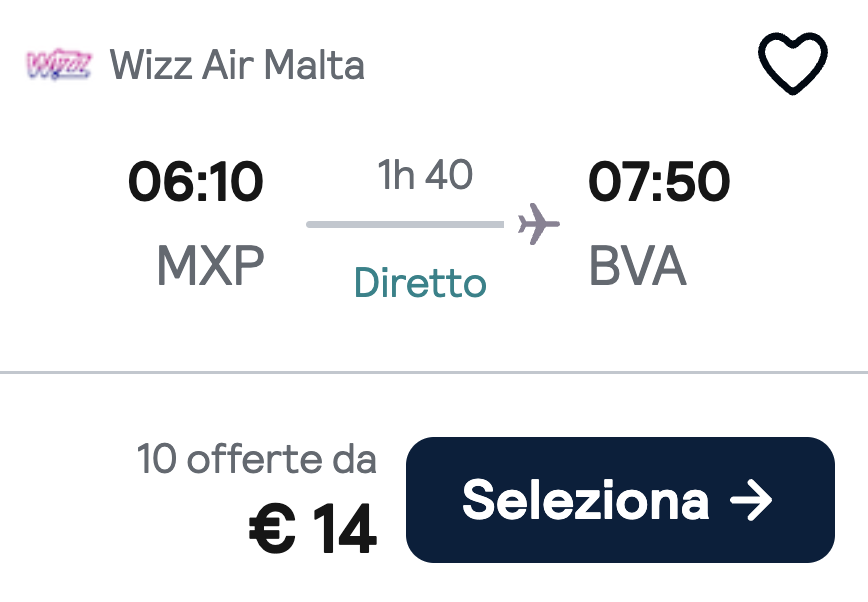
Task: Select the 06:10 departure time
Action: point(196,181)
